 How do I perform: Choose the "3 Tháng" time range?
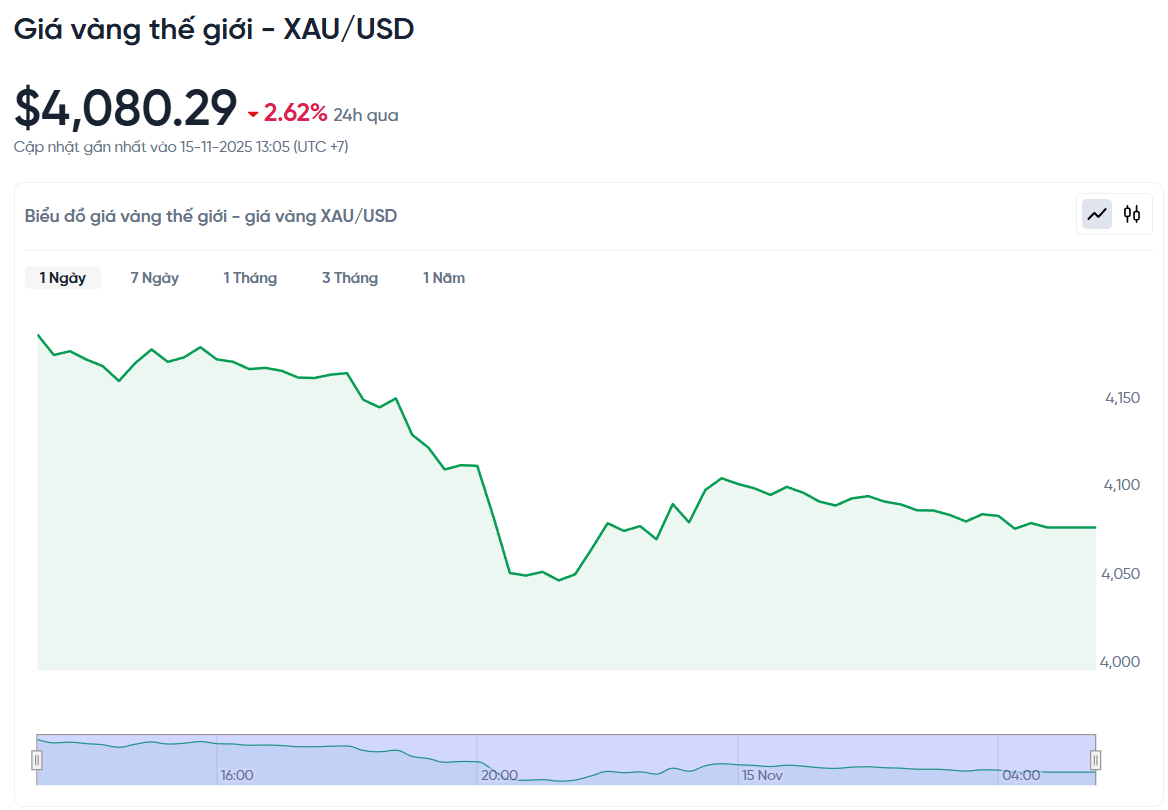tap(350, 277)
